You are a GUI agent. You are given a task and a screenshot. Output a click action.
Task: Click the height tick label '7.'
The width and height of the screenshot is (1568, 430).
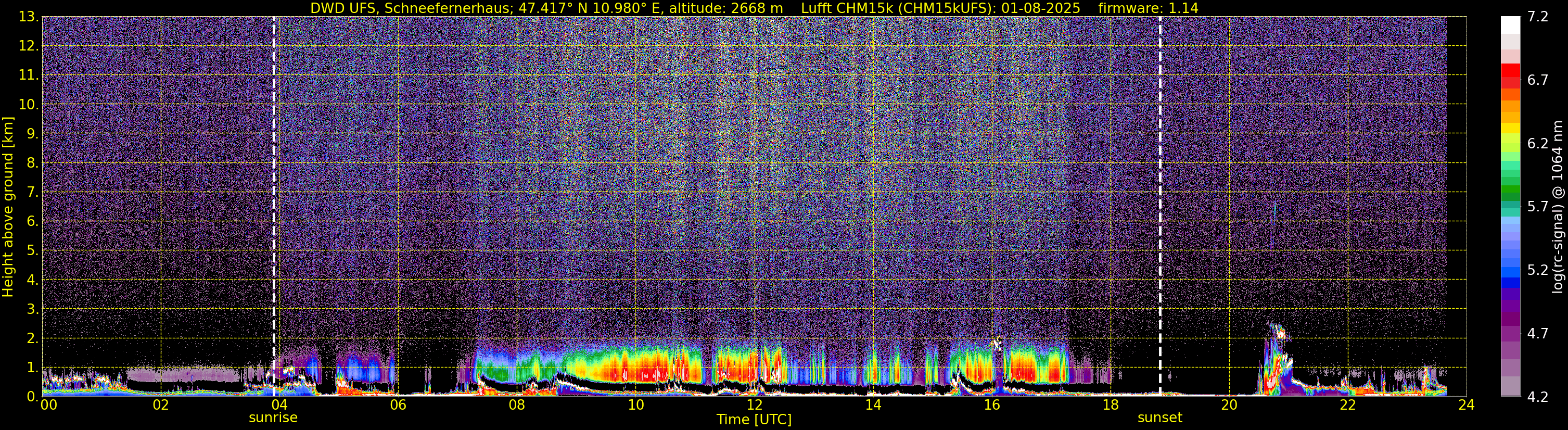[x=32, y=193]
